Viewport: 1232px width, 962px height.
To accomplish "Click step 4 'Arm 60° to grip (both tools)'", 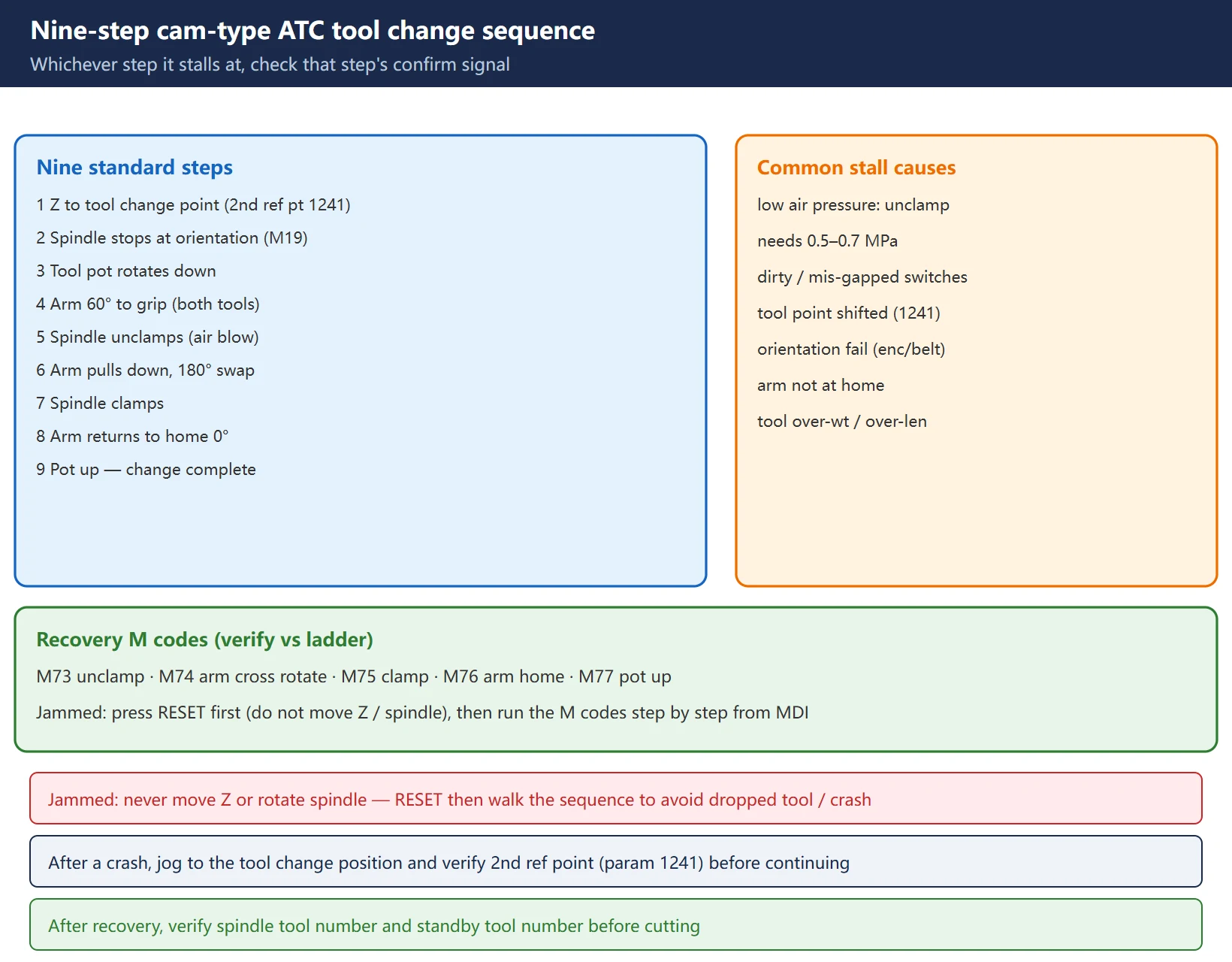I will click(148, 304).
